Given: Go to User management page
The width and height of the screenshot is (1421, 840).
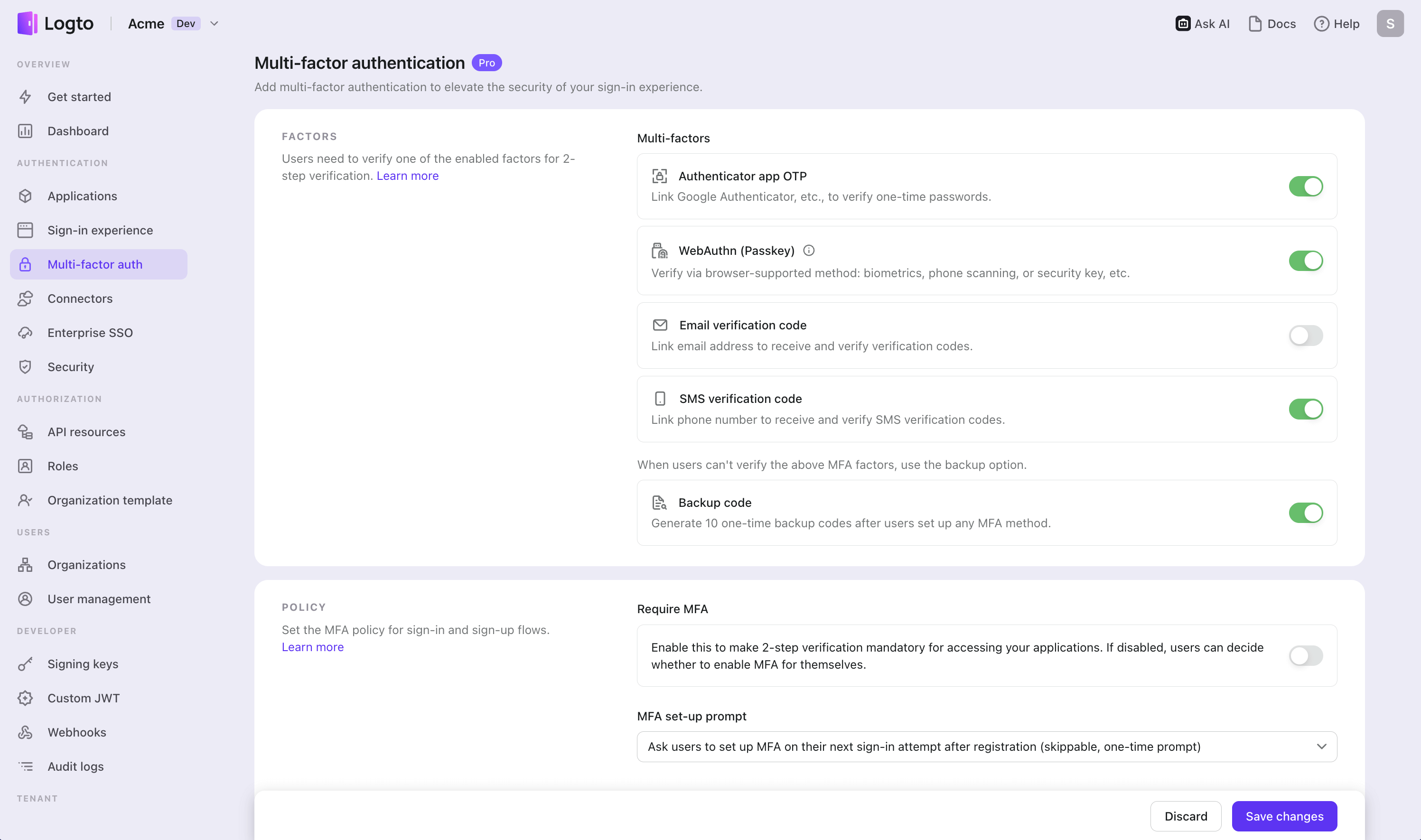Looking at the screenshot, I should click(x=99, y=599).
